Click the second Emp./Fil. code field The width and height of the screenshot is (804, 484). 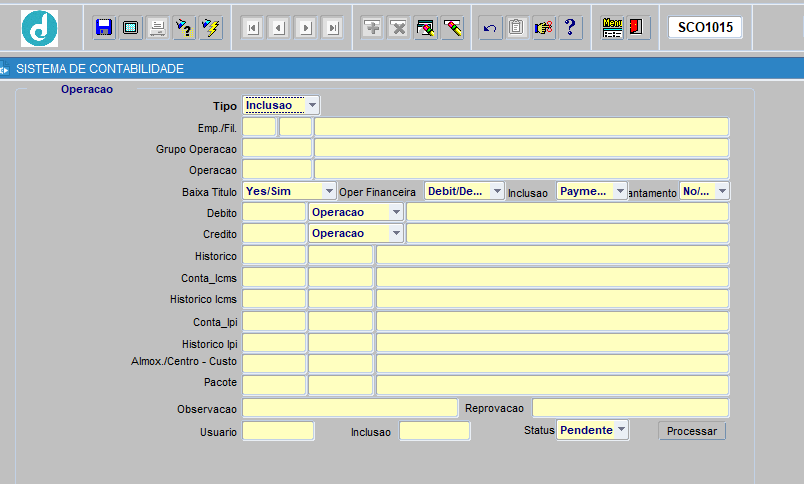295,127
